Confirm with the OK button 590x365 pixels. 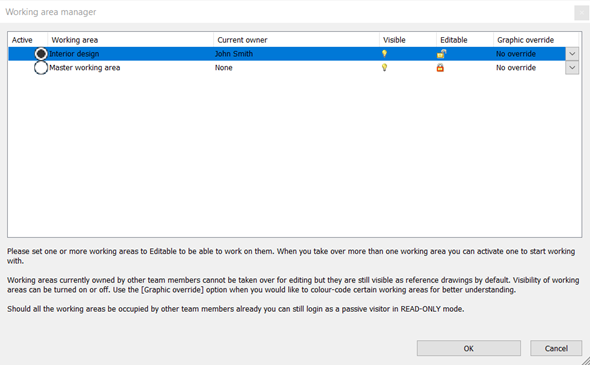468,348
